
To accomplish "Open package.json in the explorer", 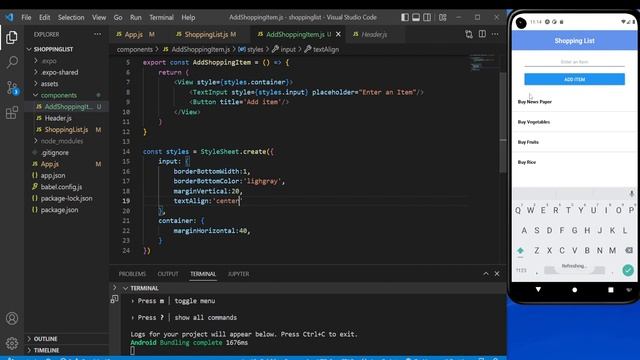I will point(59,210).
